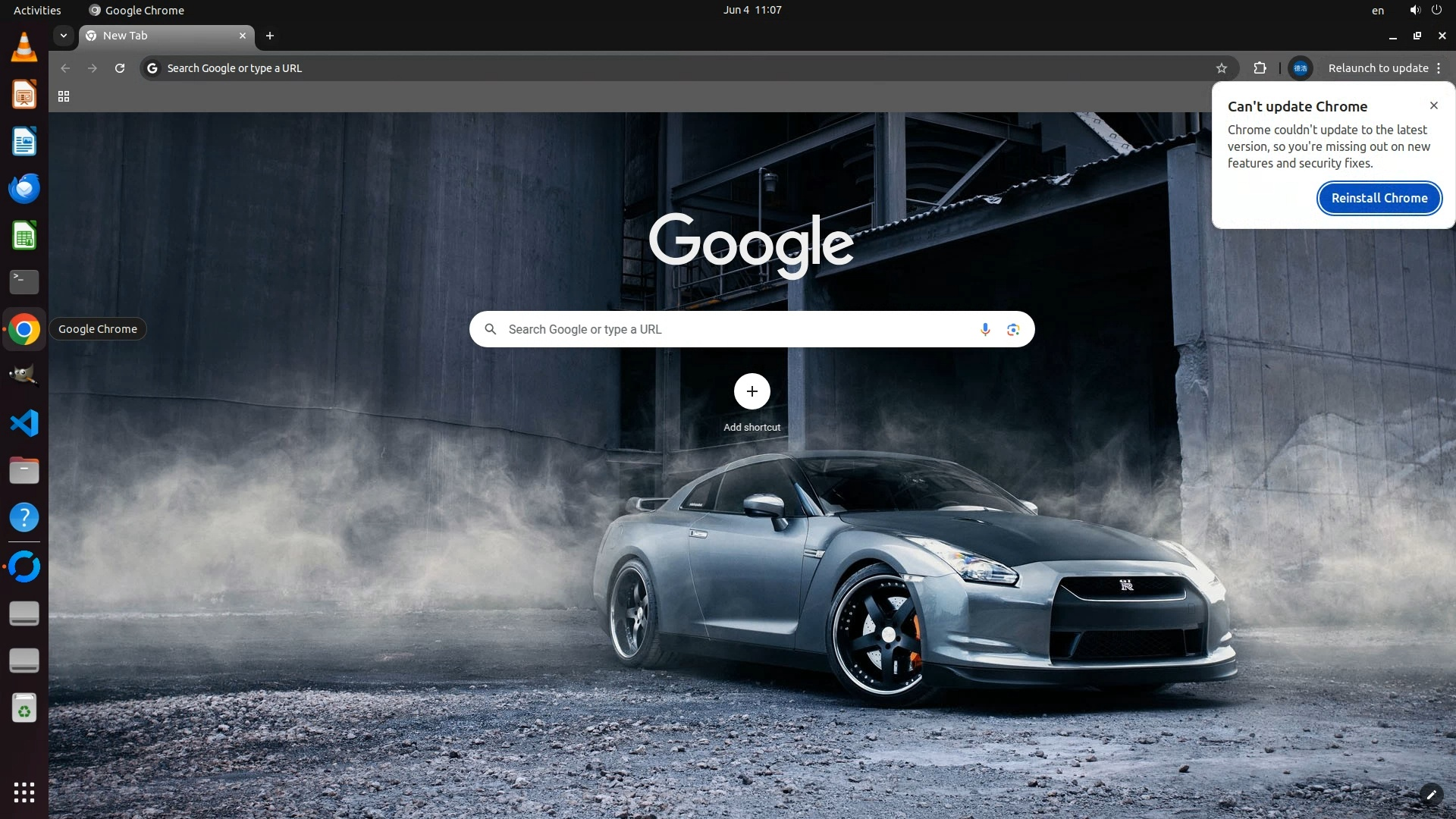The height and width of the screenshot is (819, 1456).
Task: Click the voice search microphone icon
Action: 984,329
